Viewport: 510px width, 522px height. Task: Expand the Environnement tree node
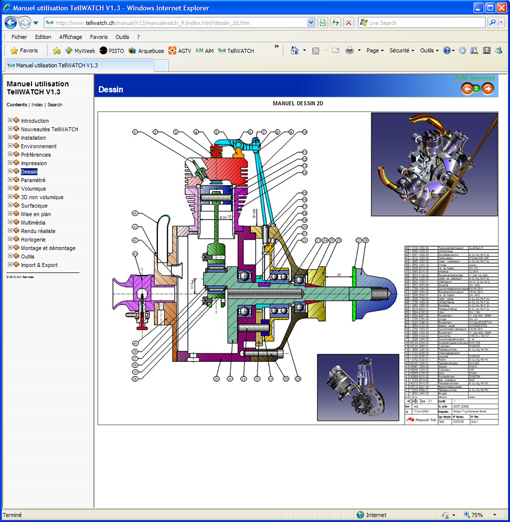point(10,146)
